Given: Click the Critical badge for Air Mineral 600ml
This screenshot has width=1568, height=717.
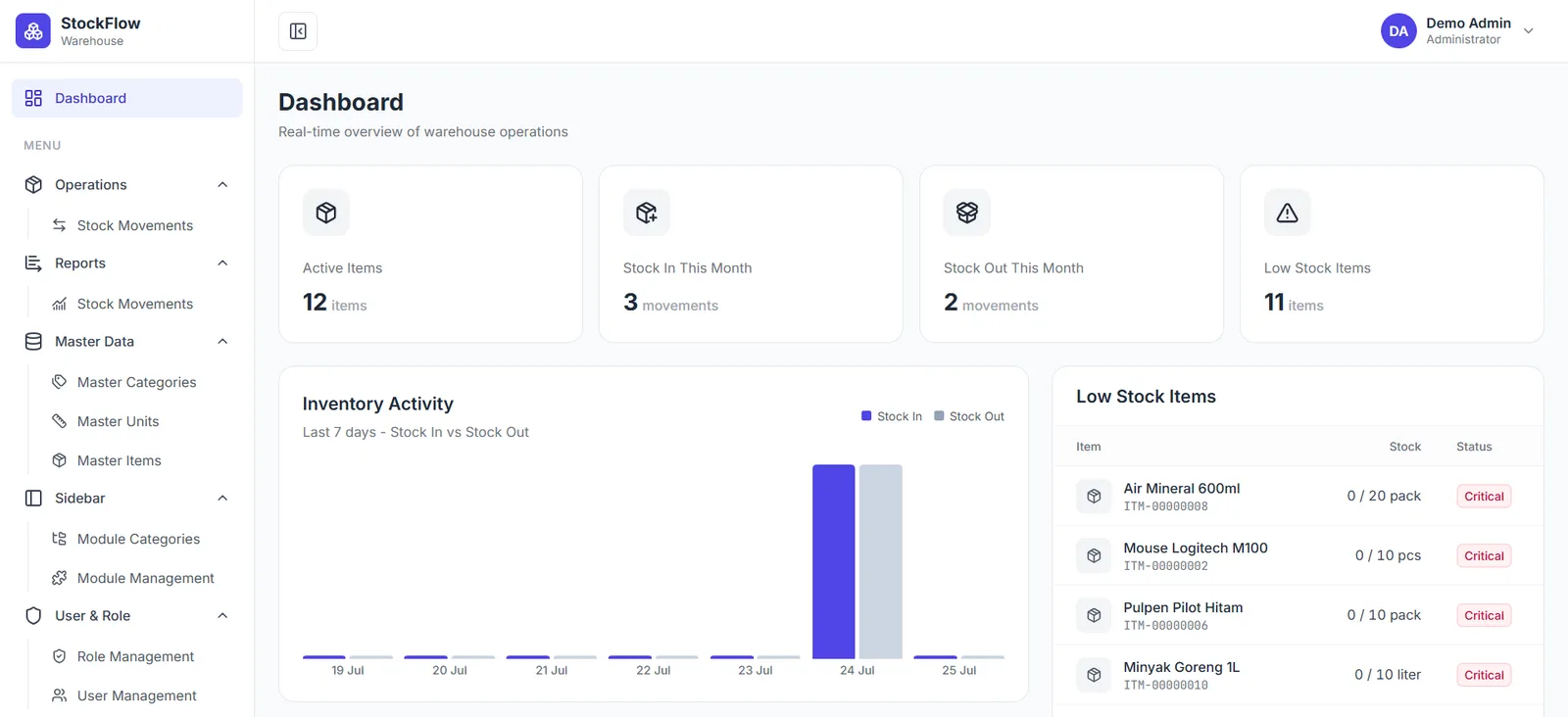Looking at the screenshot, I should click(x=1484, y=497).
